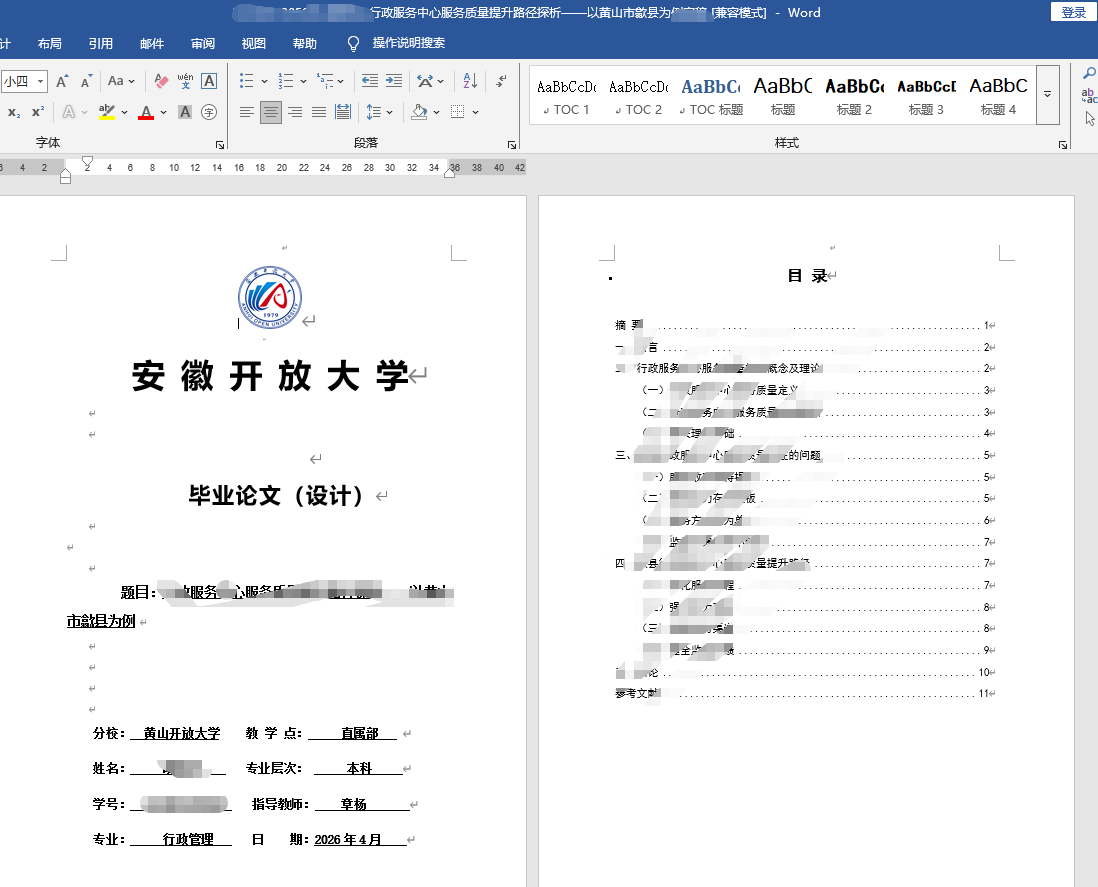Click the search magnifier icon at ribbon edge

coord(1089,73)
